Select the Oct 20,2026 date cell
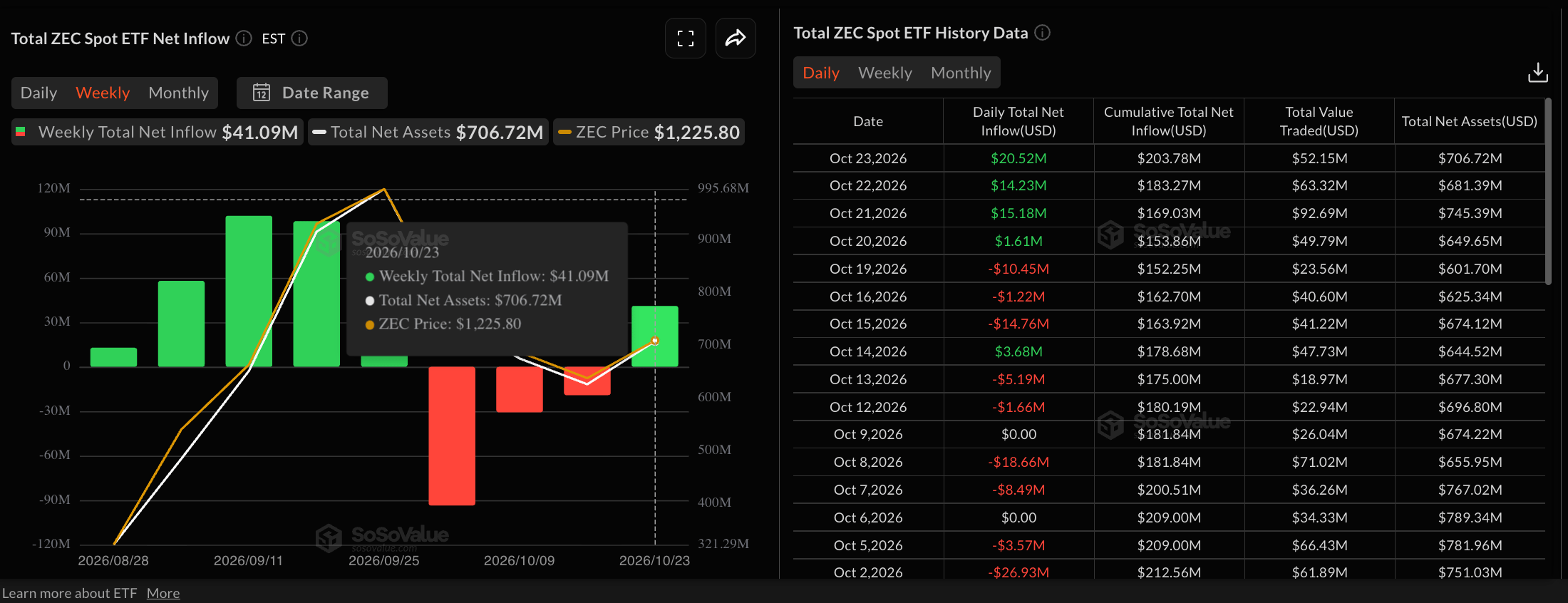 coord(868,241)
